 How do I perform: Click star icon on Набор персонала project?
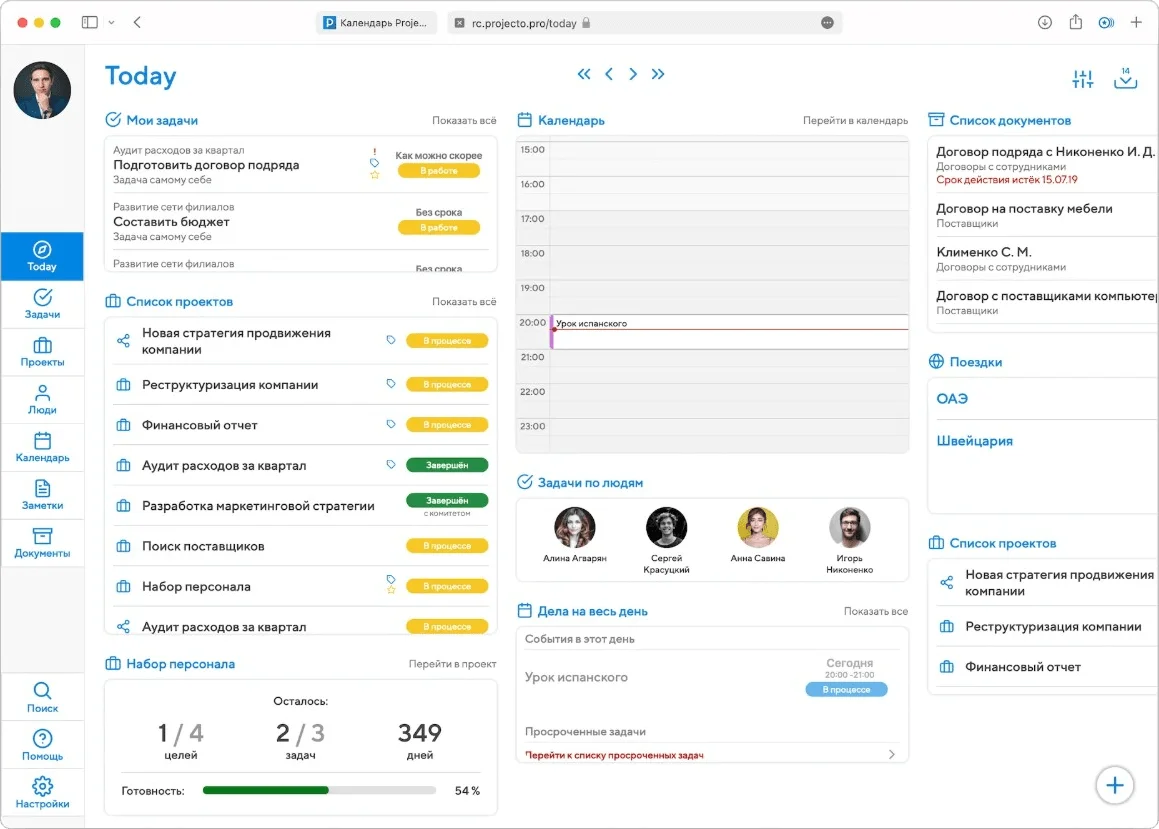click(391, 590)
